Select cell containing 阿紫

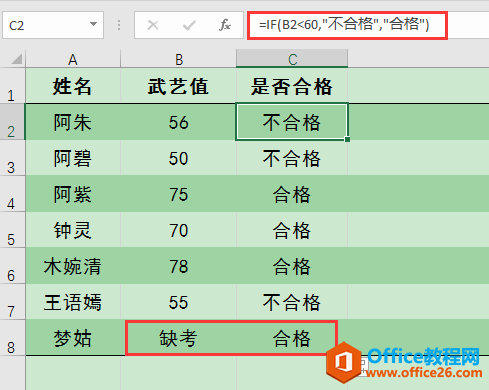coord(73,194)
